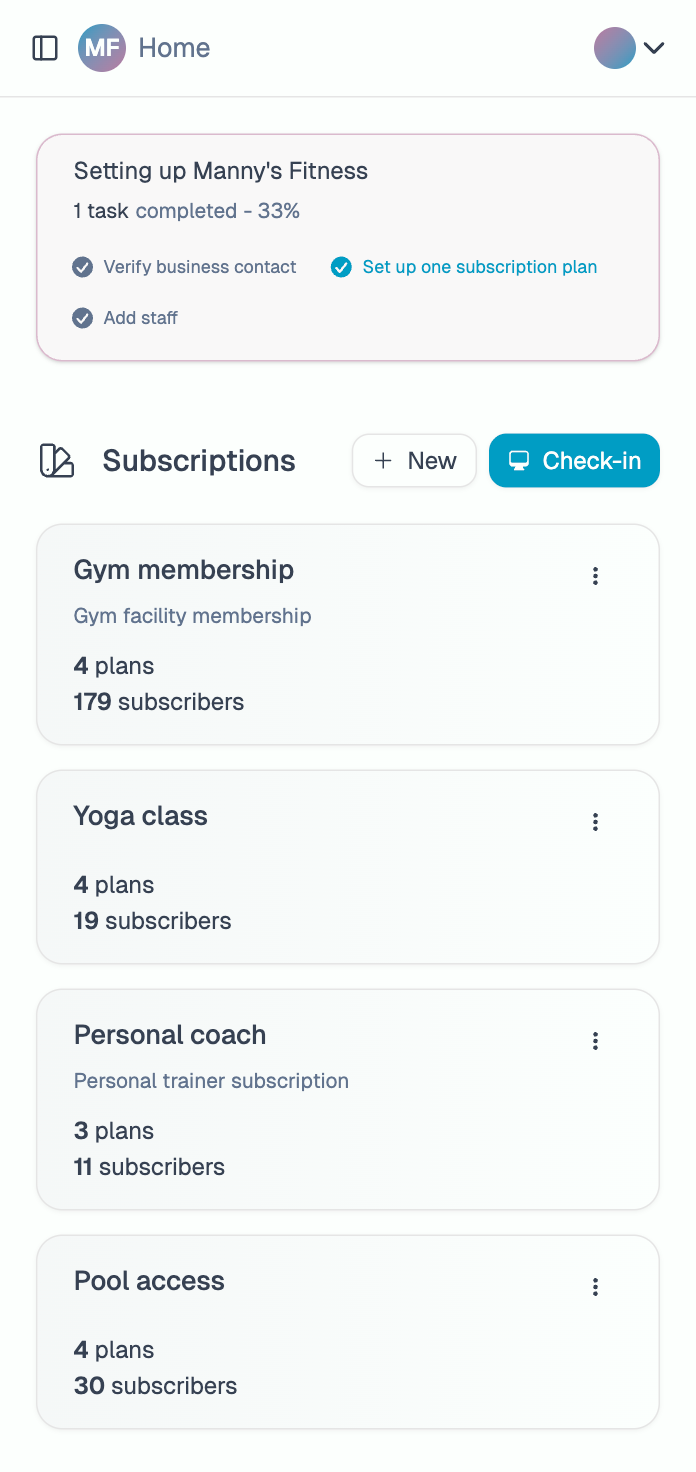Click the Check-in button

[x=574, y=460]
